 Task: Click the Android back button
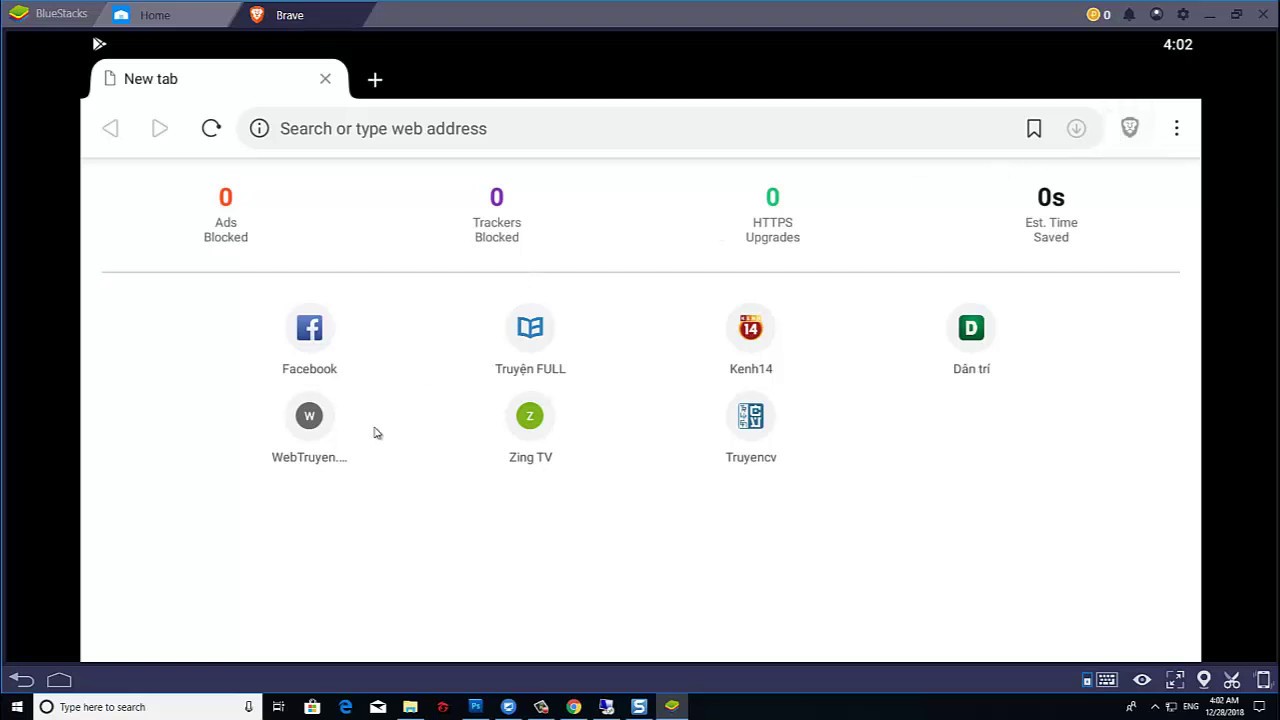(22, 680)
